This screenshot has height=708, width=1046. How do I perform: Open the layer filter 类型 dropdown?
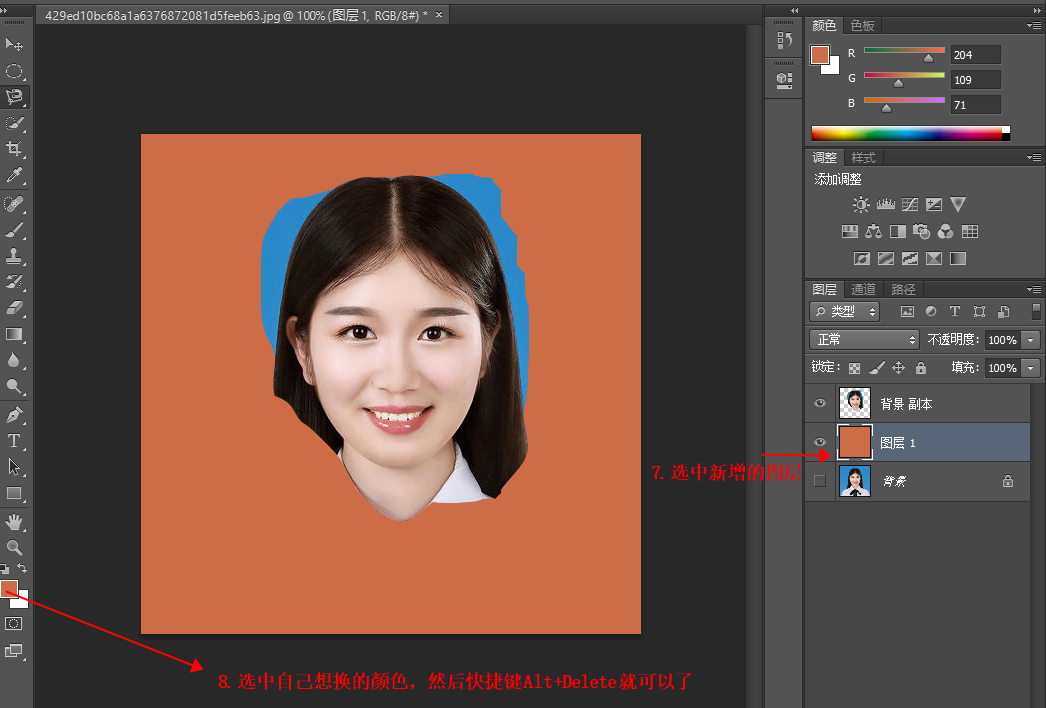pos(845,311)
